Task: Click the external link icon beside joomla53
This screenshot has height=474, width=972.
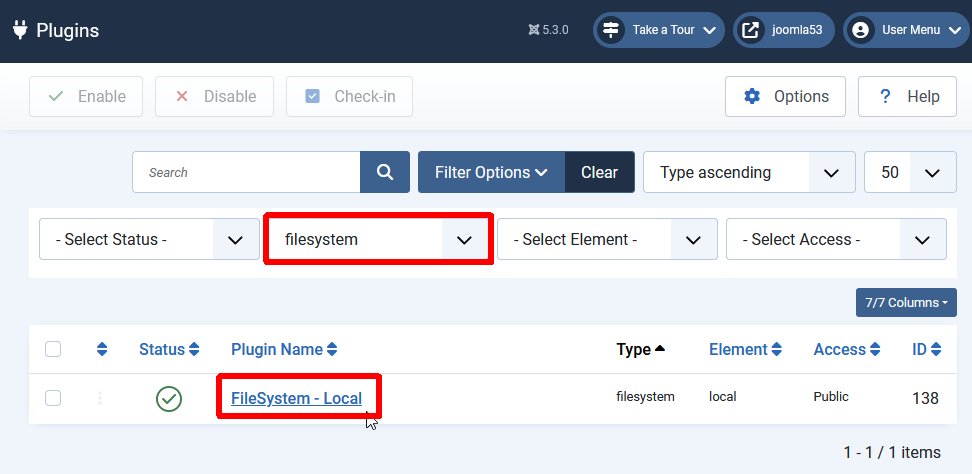Action: [751, 30]
